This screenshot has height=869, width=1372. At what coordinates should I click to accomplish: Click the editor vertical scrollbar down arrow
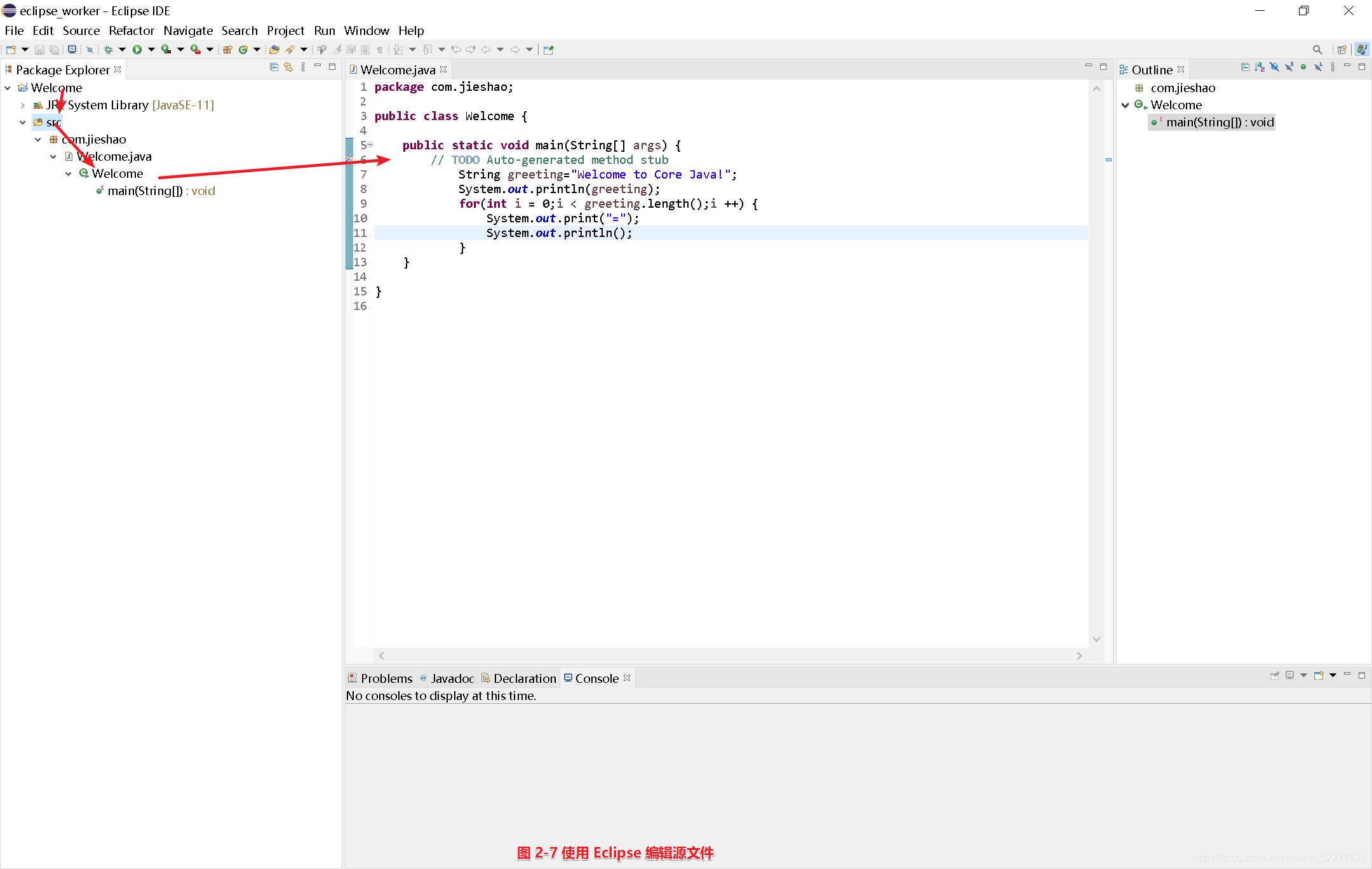1096,639
